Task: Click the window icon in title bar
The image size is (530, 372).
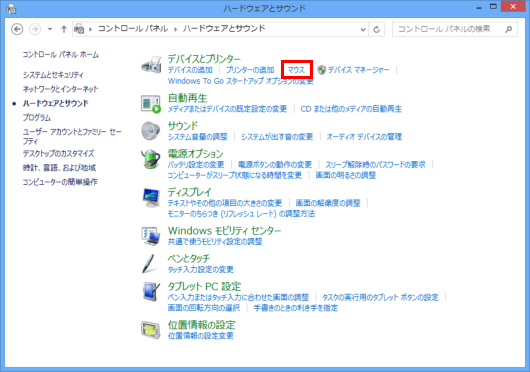Action: click(11, 8)
